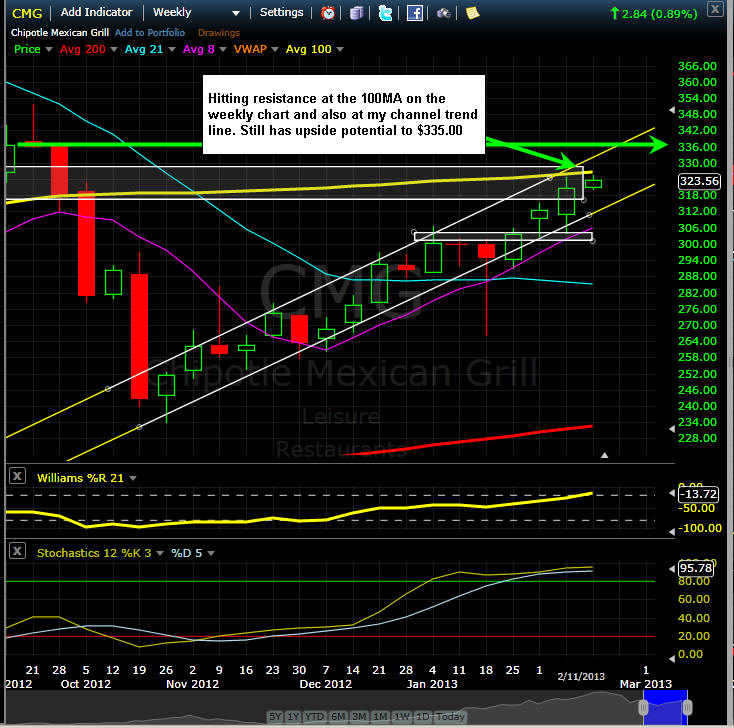
Task: Click the 95.78 Stochastics value label
Action: click(x=696, y=568)
